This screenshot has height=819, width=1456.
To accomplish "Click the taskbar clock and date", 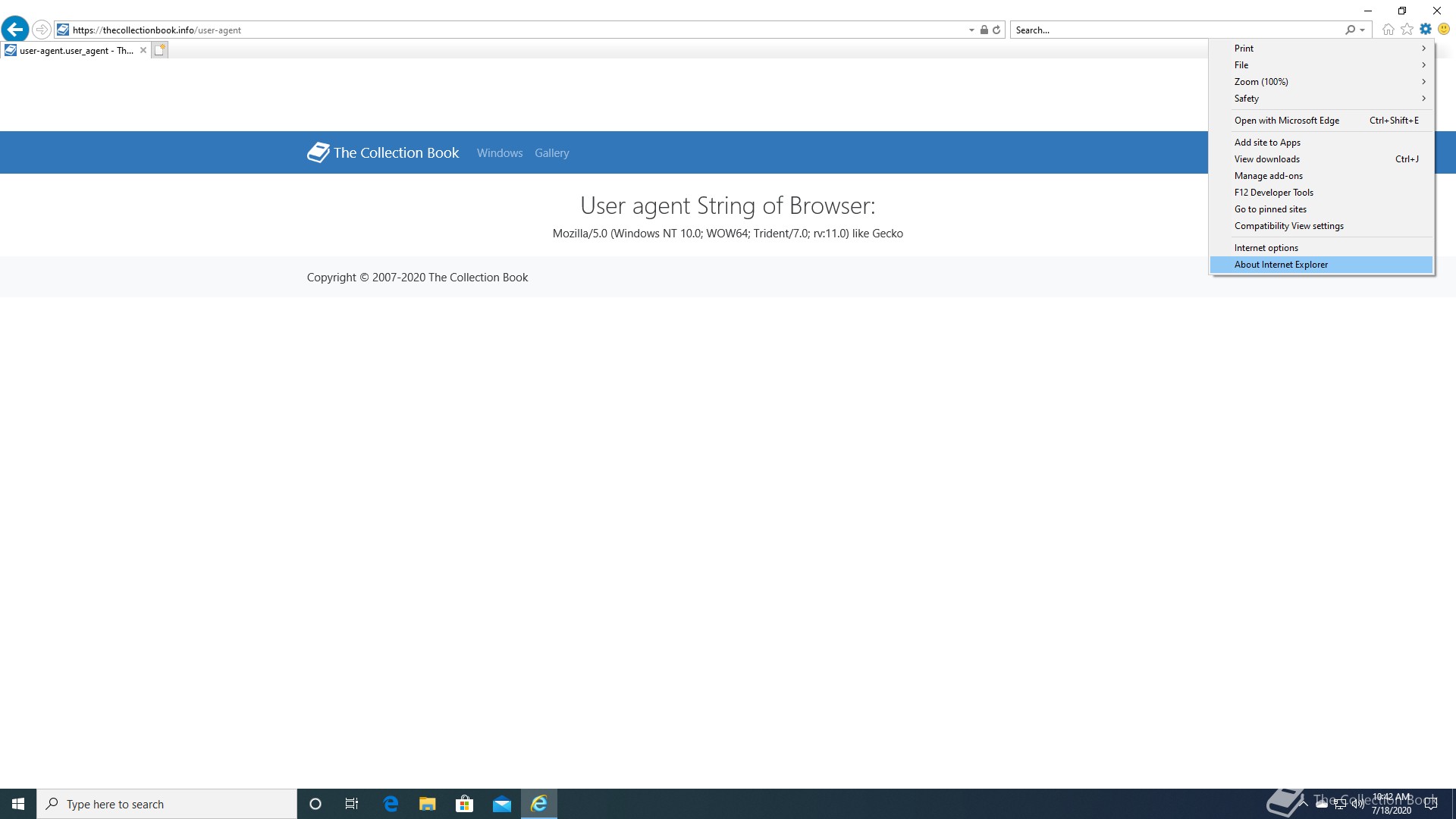I will (x=1392, y=804).
